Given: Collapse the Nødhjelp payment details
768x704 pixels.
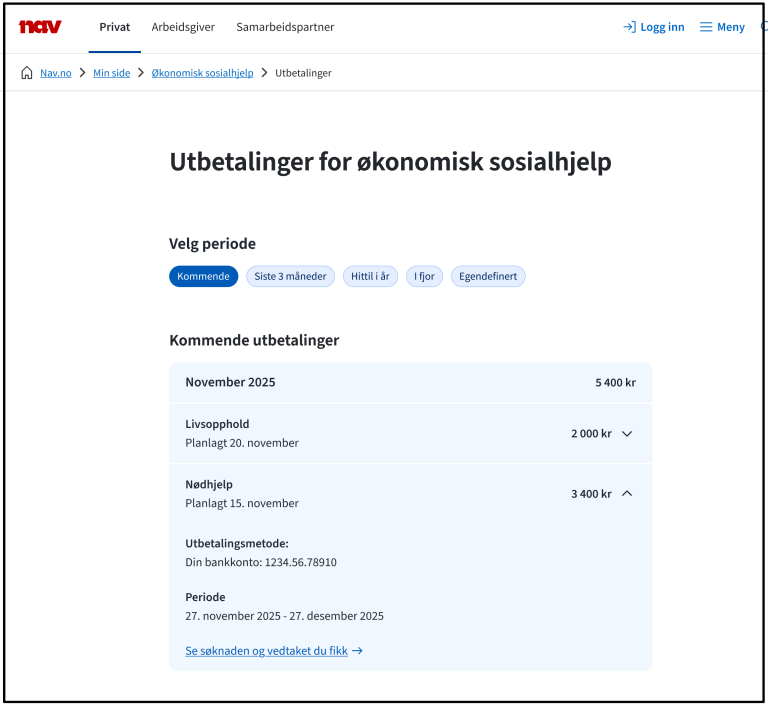Looking at the screenshot, I should [626, 494].
